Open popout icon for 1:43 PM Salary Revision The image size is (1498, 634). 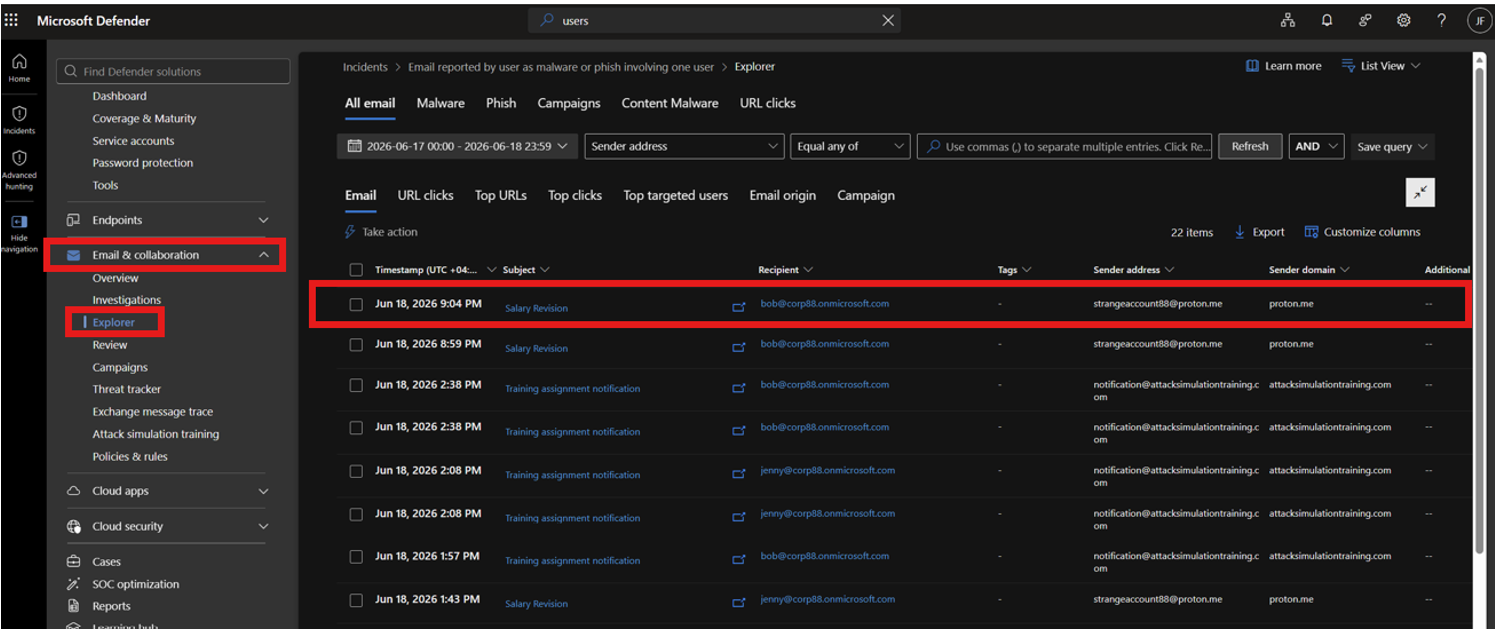pyautogui.click(x=739, y=603)
